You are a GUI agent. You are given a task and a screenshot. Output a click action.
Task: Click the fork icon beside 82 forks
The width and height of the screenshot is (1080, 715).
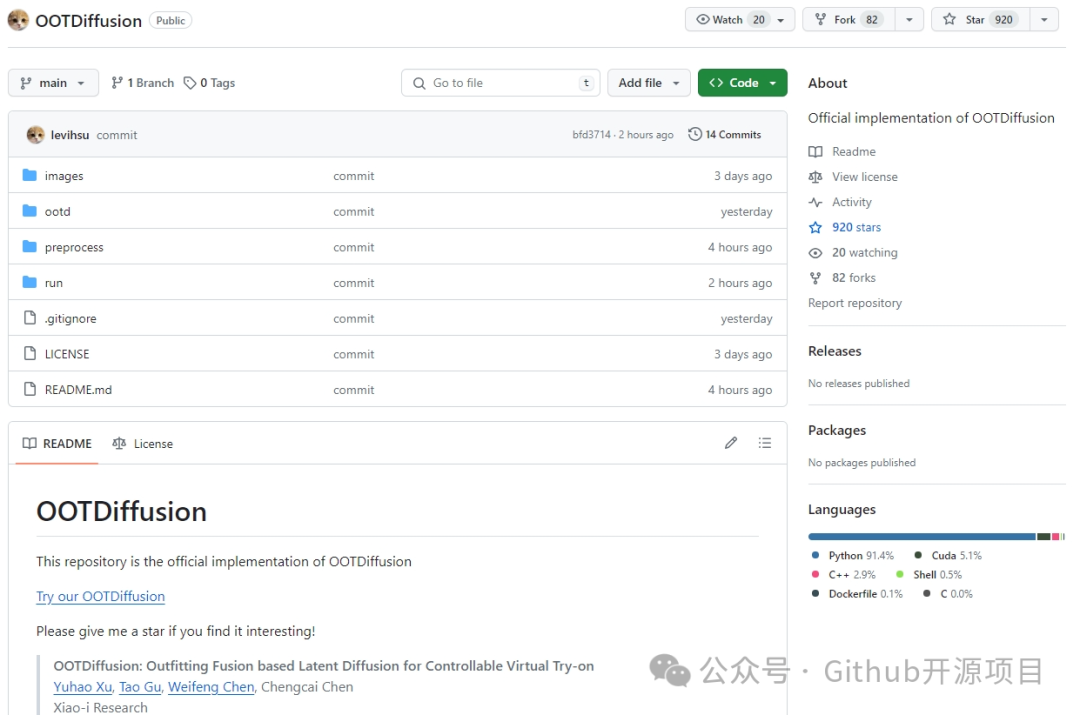click(816, 278)
